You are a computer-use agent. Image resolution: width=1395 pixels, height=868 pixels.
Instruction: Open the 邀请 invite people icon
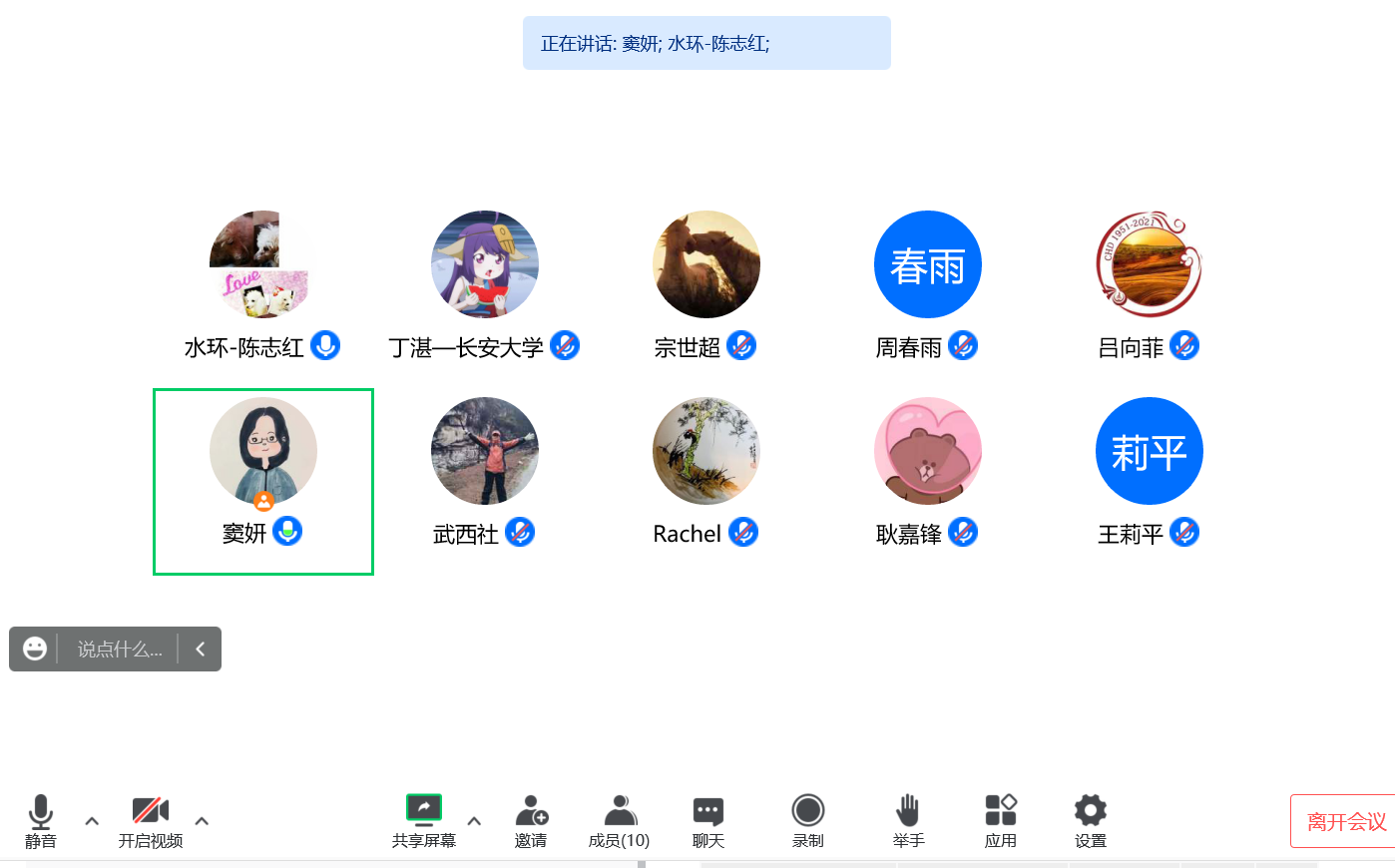coord(531,809)
